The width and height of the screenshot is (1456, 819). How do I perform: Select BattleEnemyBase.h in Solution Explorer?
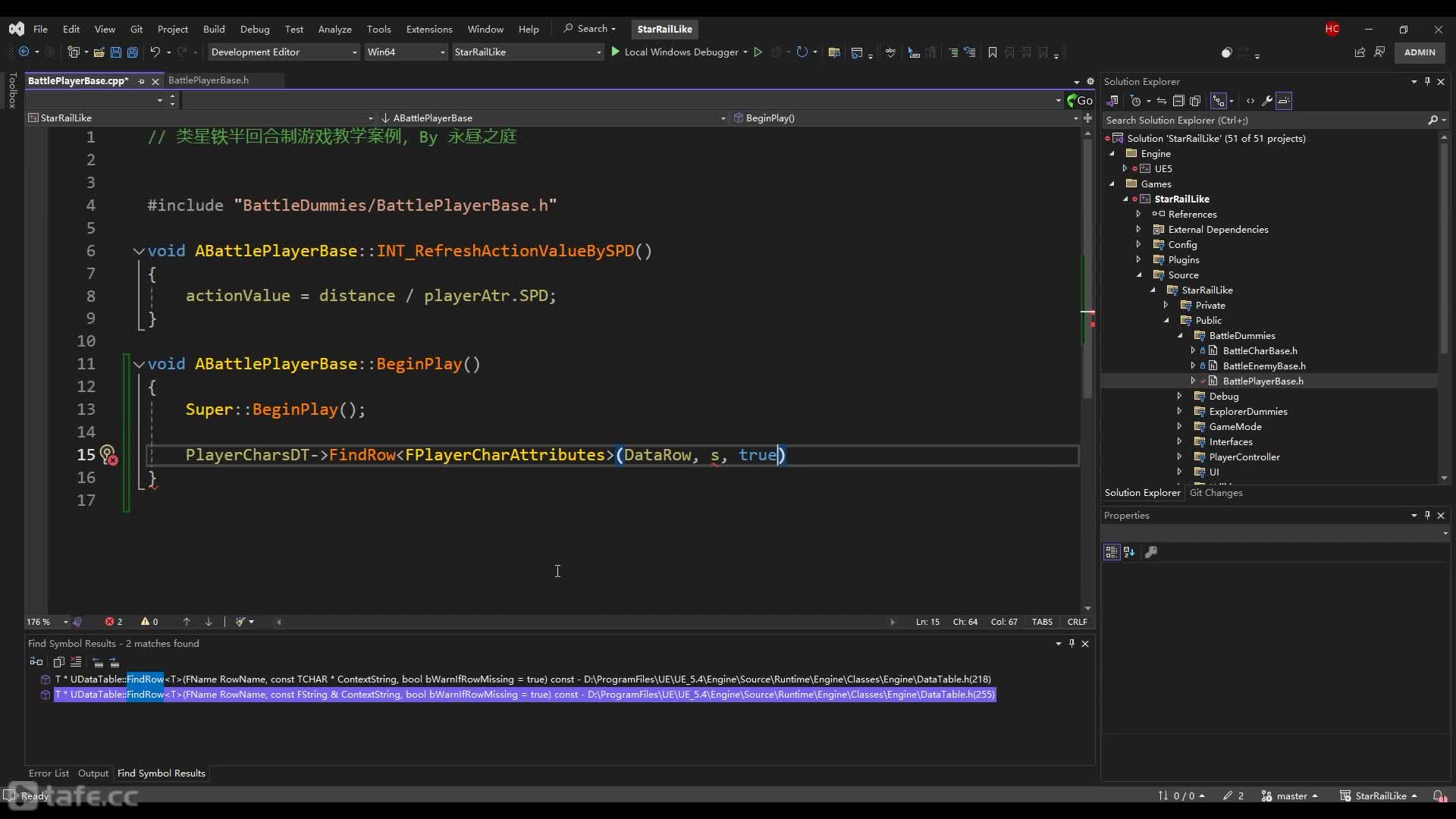coord(1263,366)
